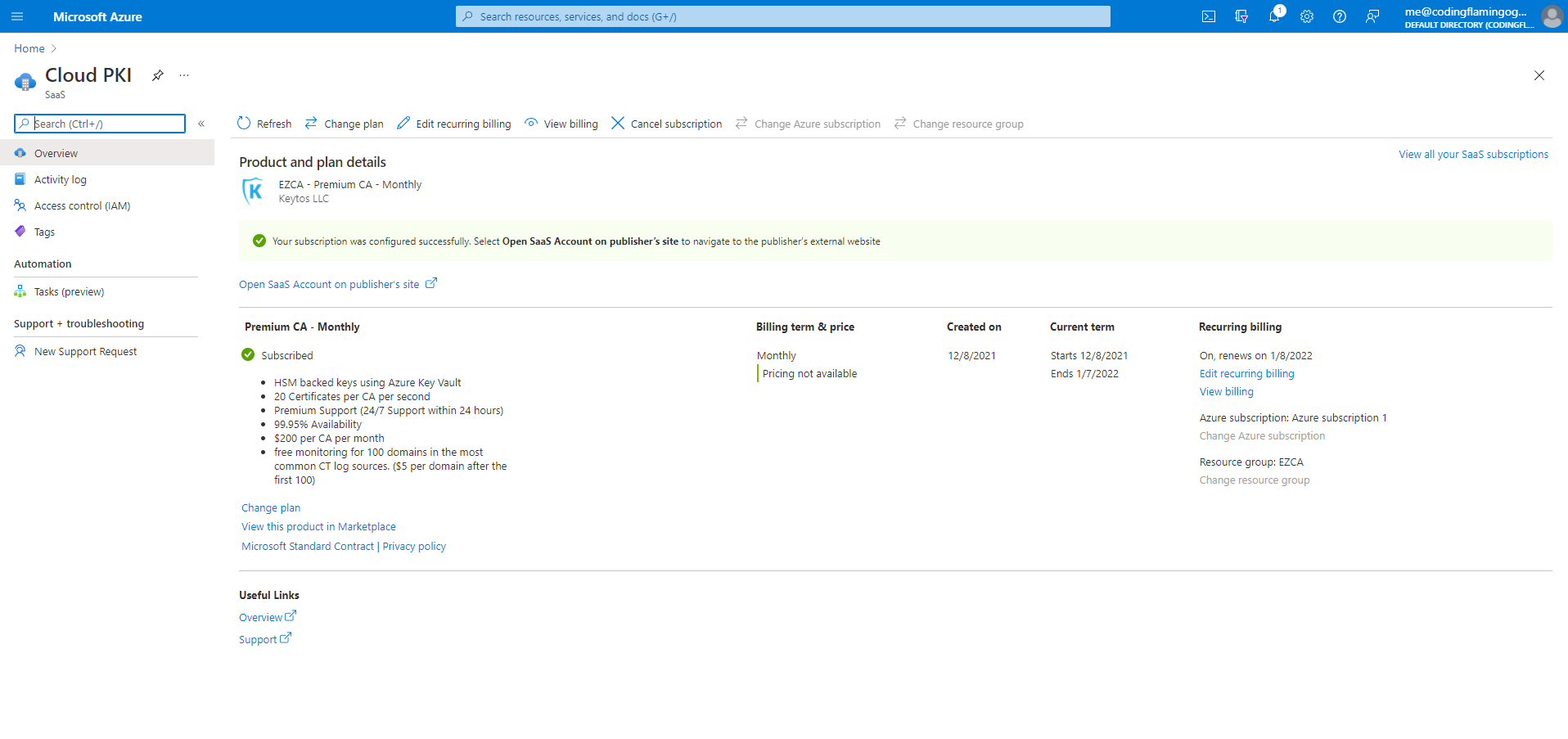Select Overview in sidebar
1568x739 pixels.
coord(107,153)
